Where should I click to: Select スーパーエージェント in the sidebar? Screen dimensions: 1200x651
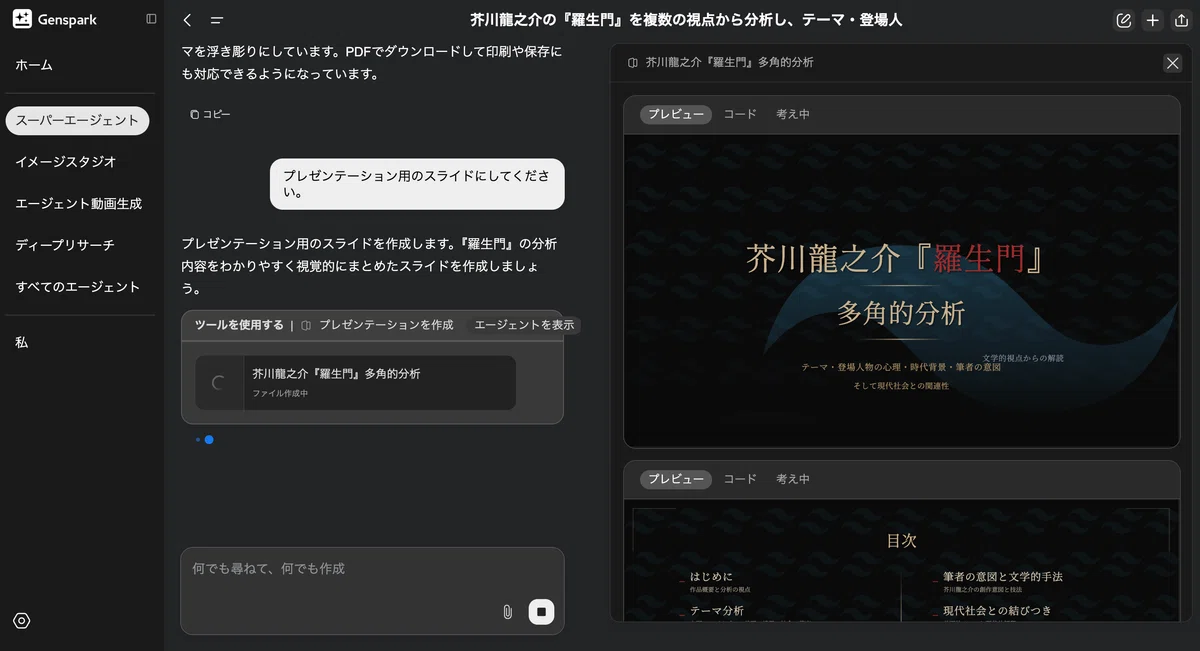[x=77, y=120]
